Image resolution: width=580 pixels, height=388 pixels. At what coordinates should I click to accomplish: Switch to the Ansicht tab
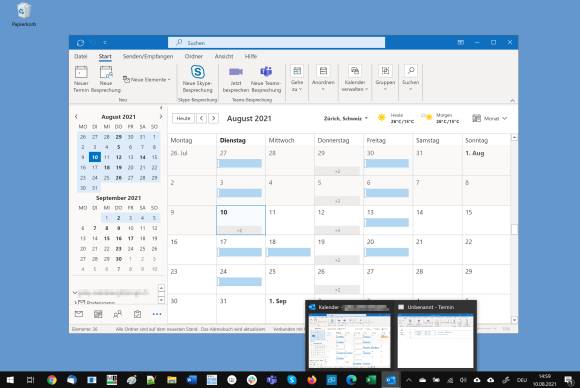[x=224, y=56]
